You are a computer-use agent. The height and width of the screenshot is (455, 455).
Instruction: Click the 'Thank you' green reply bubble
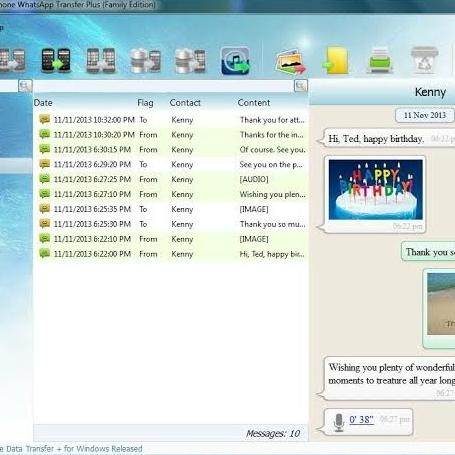[x=428, y=252]
